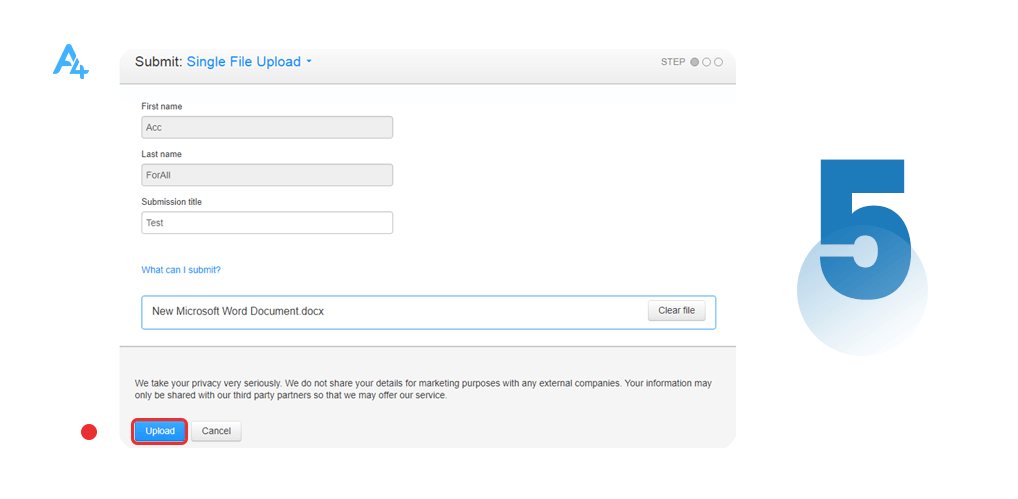Select the third step indicator circle

point(718,62)
